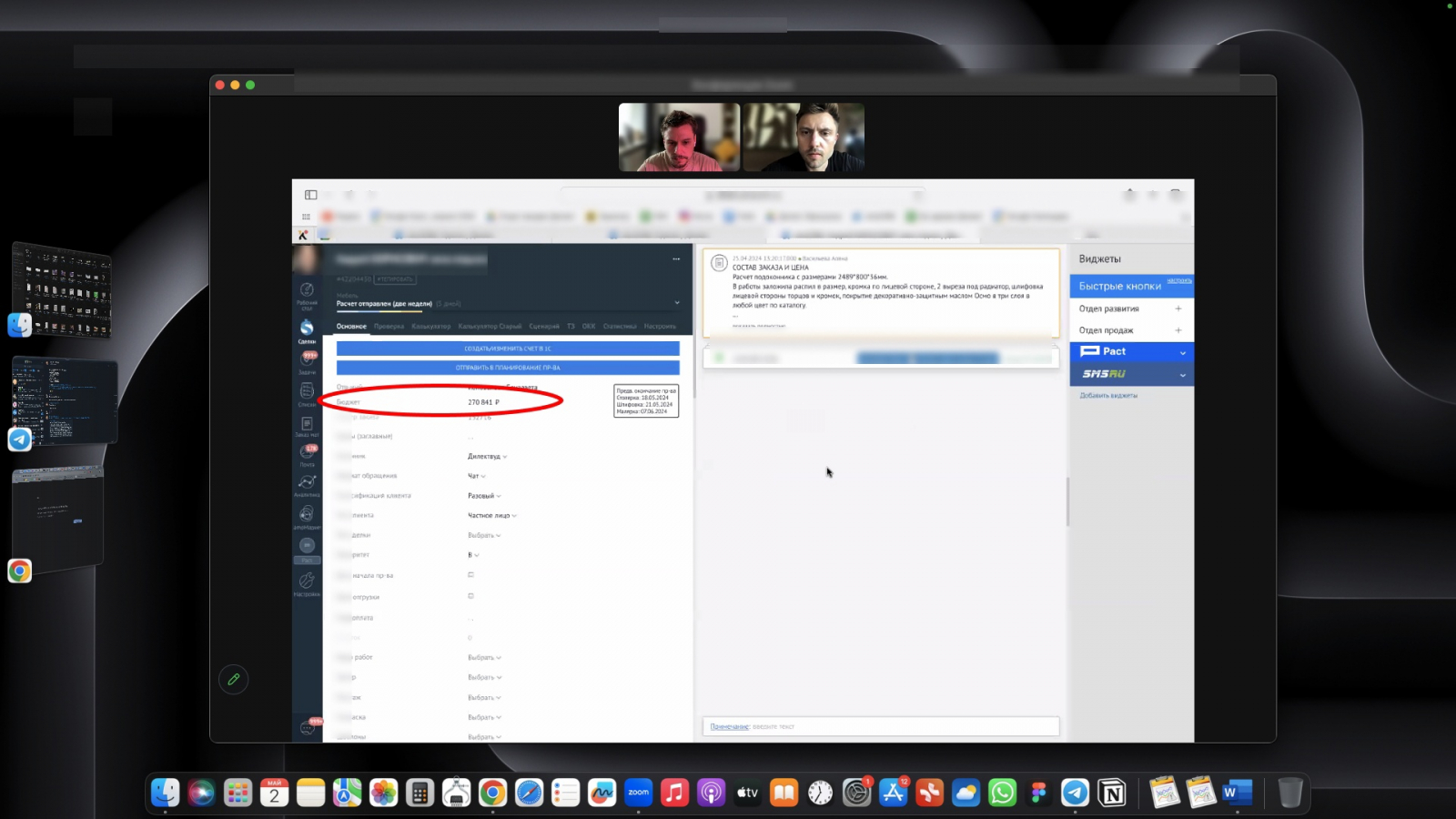Open the chat bubble icon at sidebar bottom
The width and height of the screenshot is (1456, 819).
click(308, 727)
